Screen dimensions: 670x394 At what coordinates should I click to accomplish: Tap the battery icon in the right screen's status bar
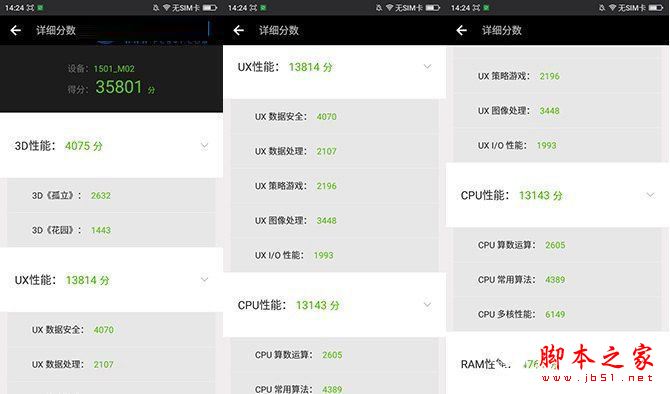tap(655, 8)
